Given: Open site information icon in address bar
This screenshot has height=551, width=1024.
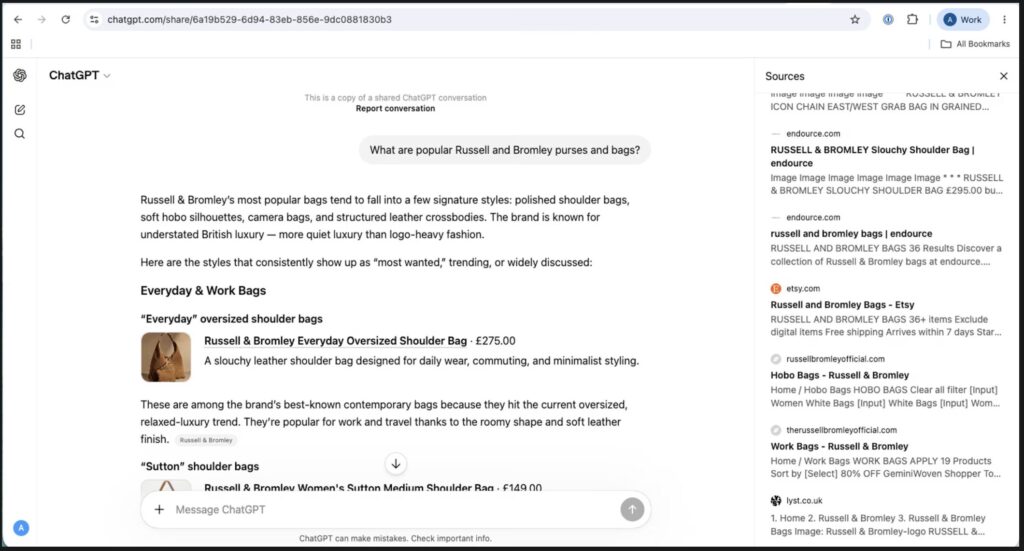Looking at the screenshot, I should [x=95, y=20].
